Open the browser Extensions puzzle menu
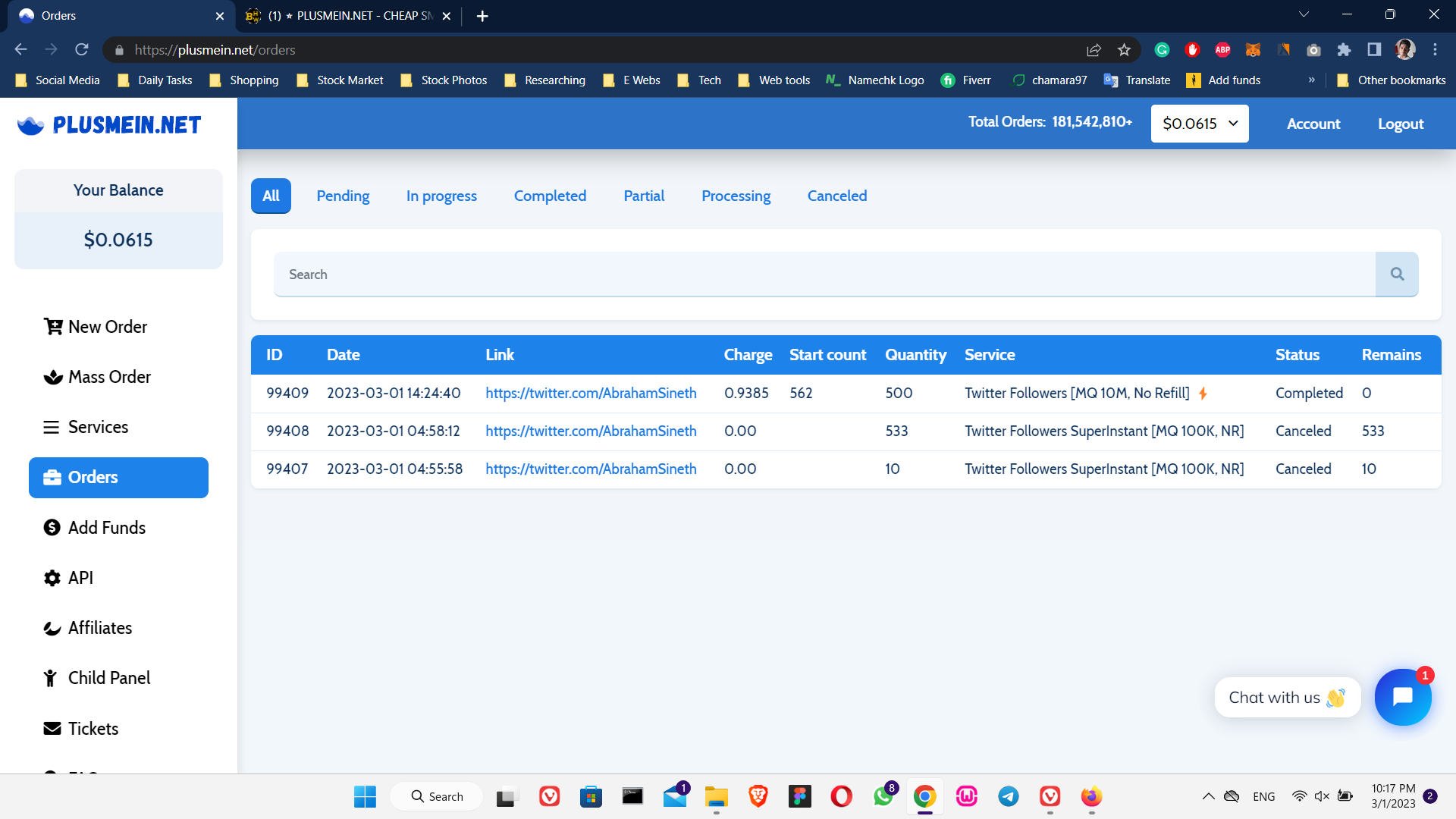Image resolution: width=1456 pixels, height=819 pixels. coord(1344,50)
